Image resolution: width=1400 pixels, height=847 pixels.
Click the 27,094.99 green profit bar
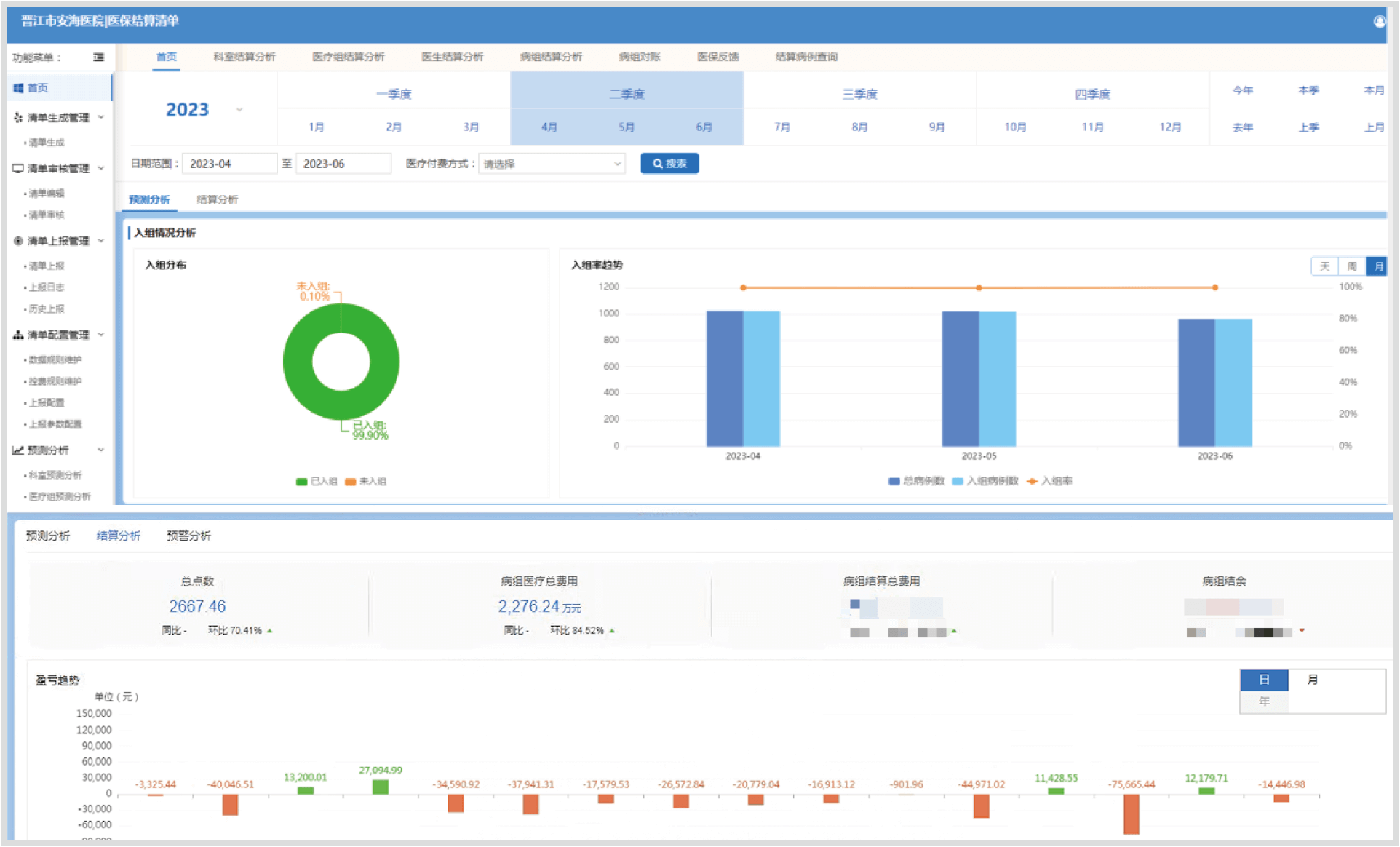click(380, 787)
